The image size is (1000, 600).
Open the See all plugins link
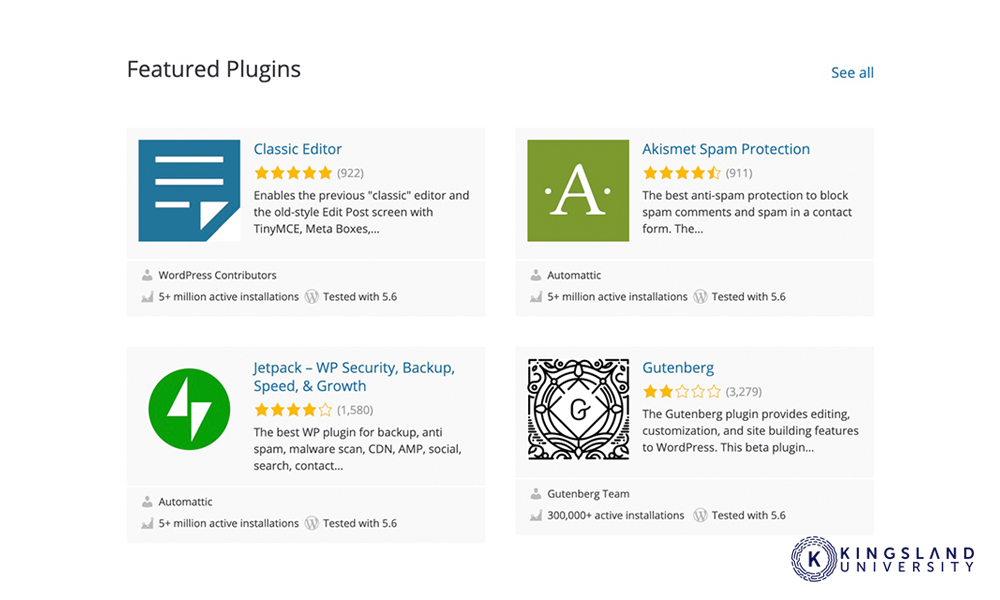pyautogui.click(x=852, y=73)
